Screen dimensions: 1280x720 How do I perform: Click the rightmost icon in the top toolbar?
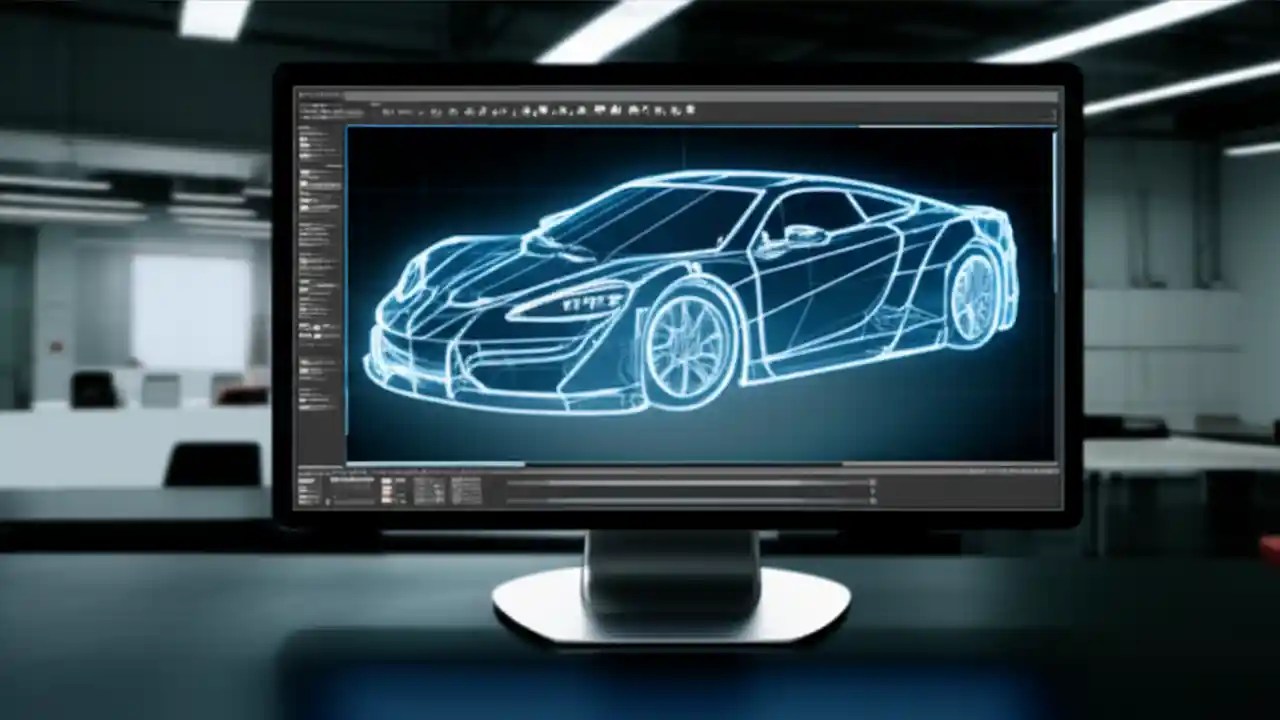[690, 110]
